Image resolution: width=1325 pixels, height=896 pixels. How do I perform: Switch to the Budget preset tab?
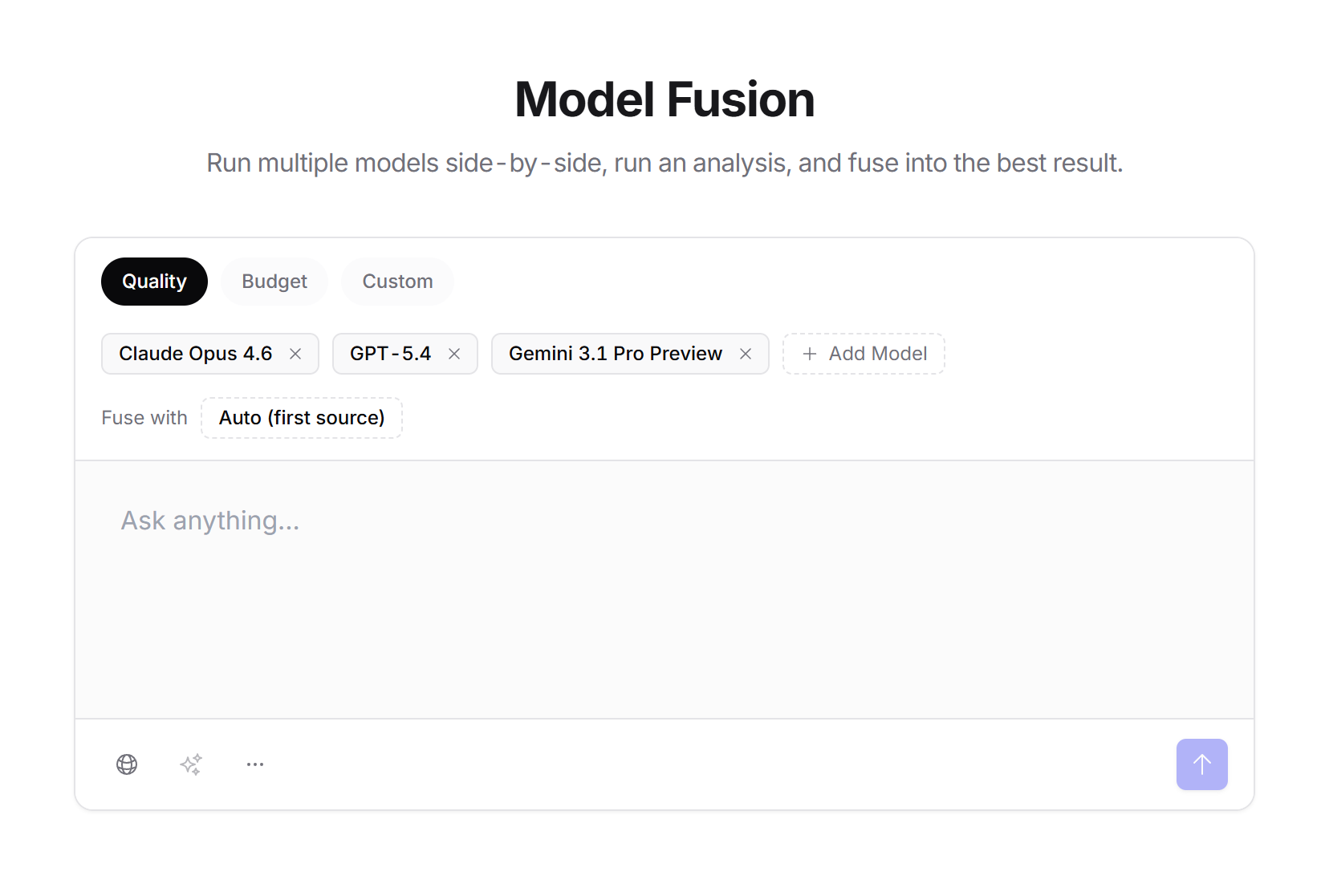point(274,282)
